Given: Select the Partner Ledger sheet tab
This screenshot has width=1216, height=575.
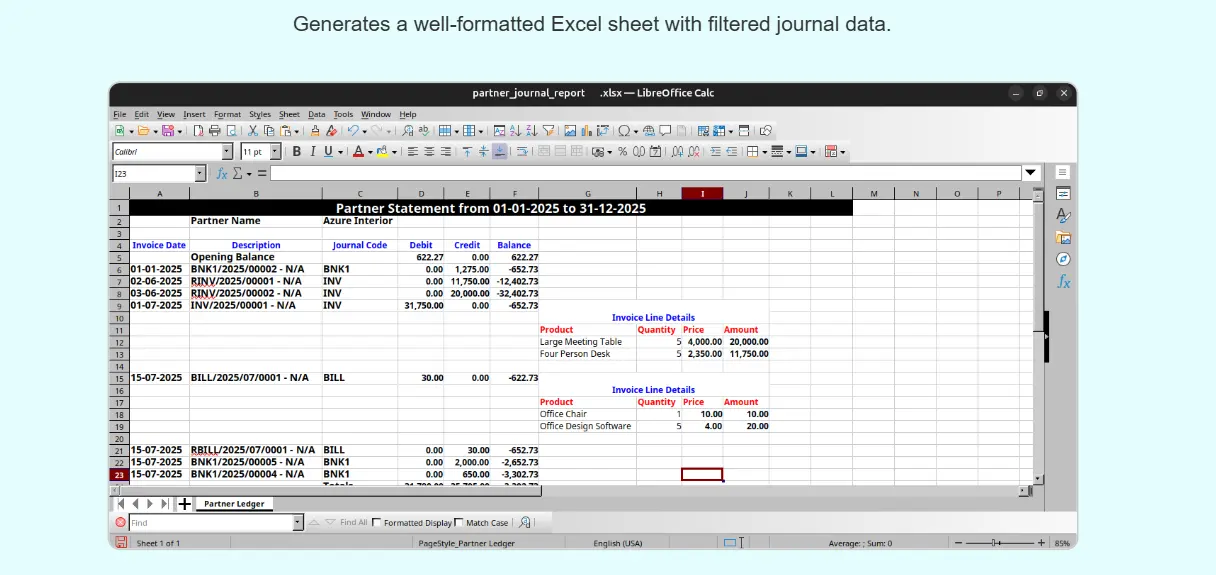Looking at the screenshot, I should (x=234, y=504).
